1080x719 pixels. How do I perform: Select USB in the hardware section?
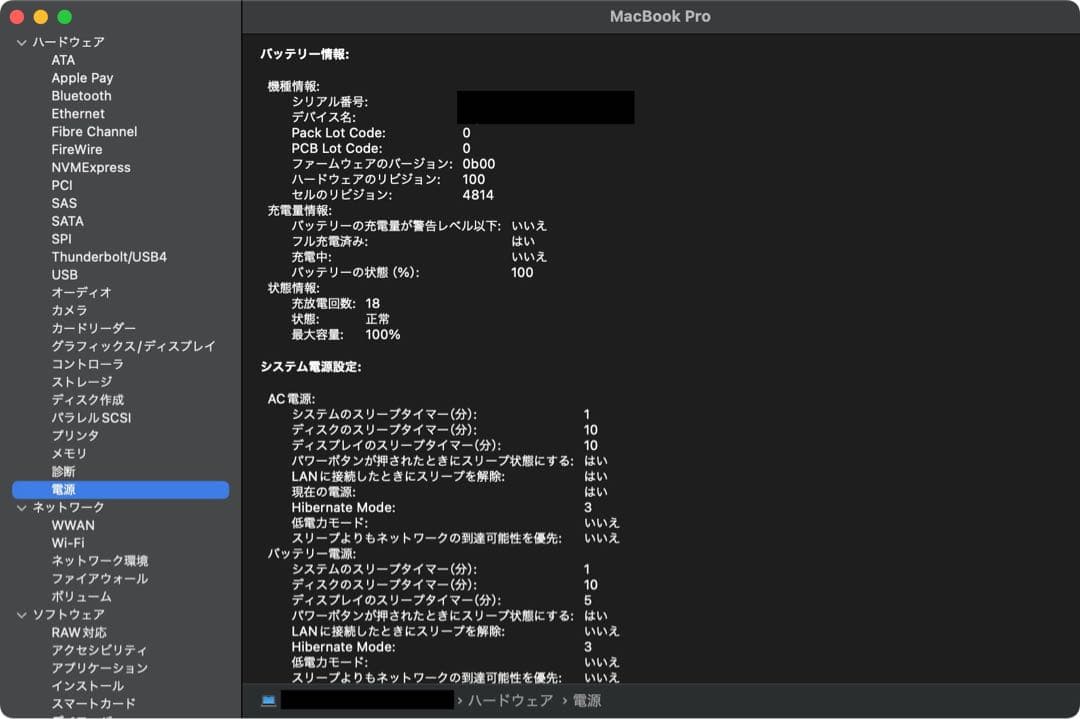pyautogui.click(x=63, y=274)
